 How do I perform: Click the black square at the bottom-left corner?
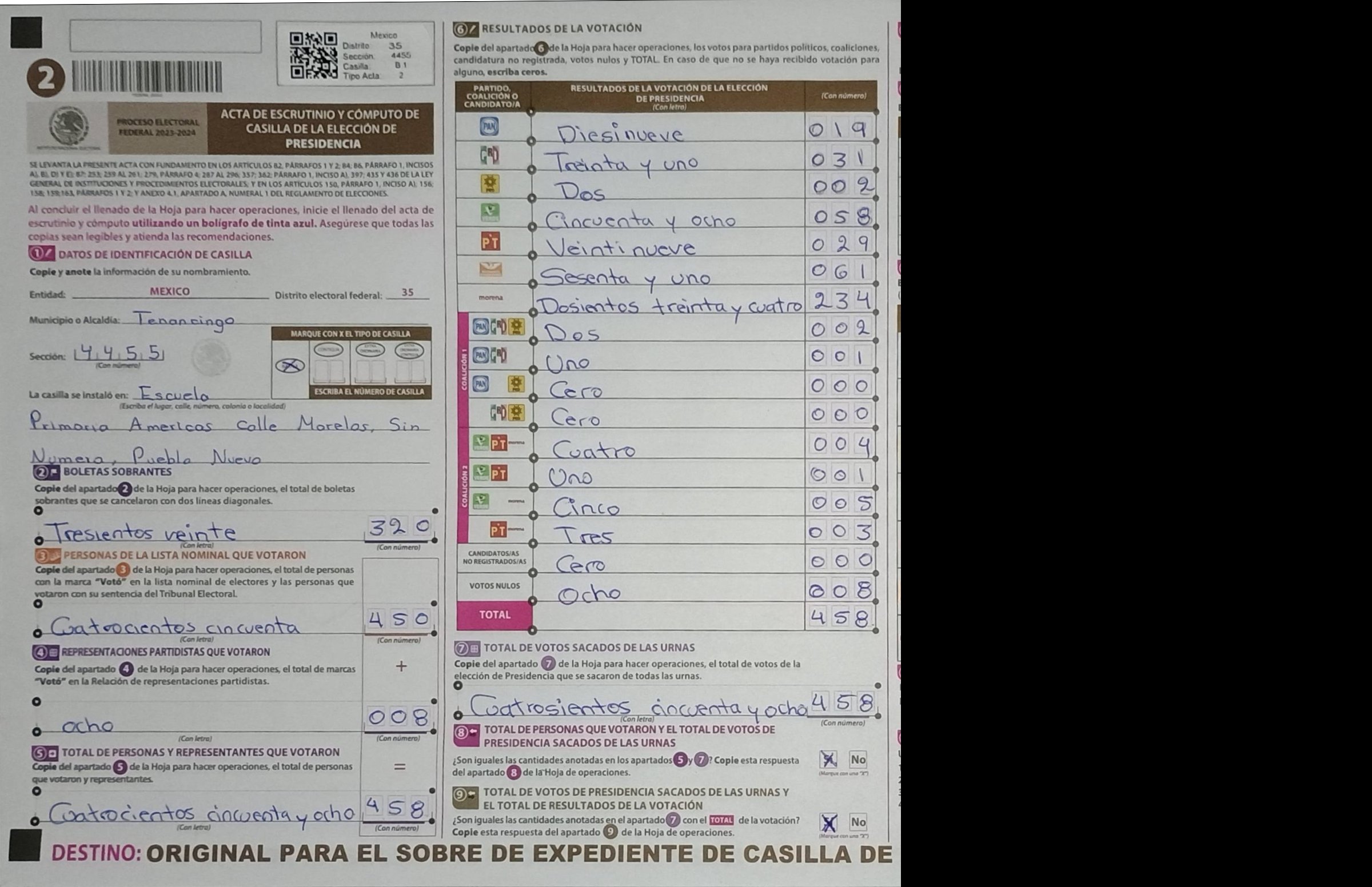[24, 845]
